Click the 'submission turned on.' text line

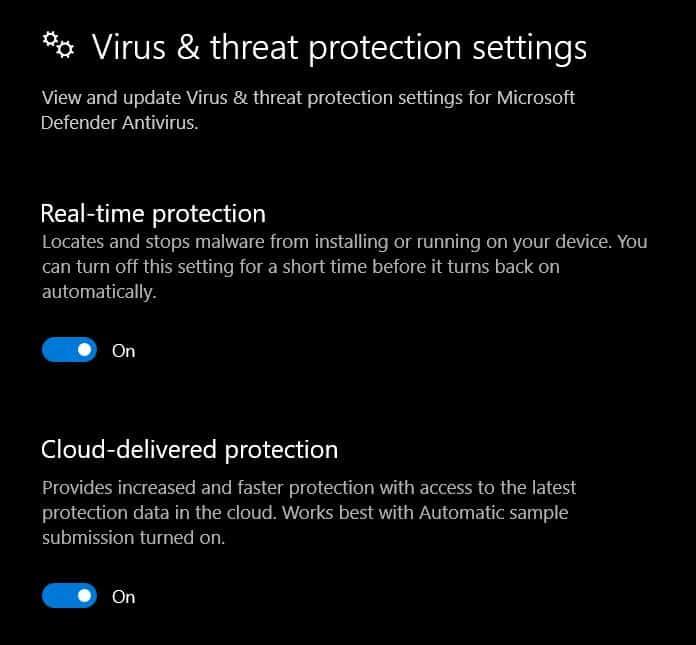(133, 538)
